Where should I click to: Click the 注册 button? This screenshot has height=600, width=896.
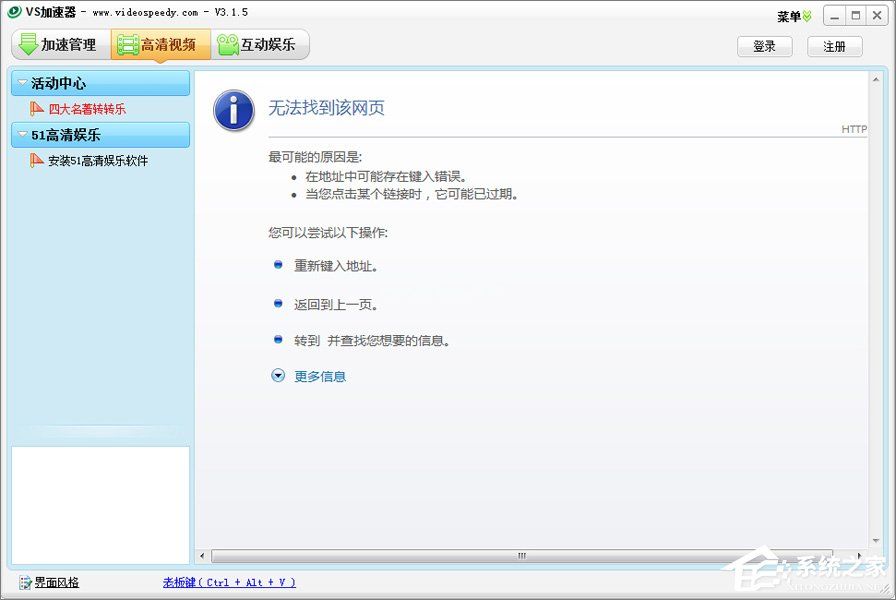[836, 46]
